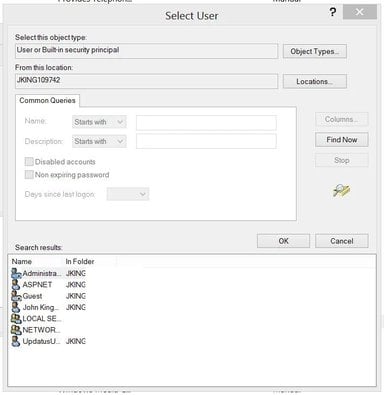Toggle the Disabled accounts checkbox
Screen dimensions: 384x395
tap(29, 162)
